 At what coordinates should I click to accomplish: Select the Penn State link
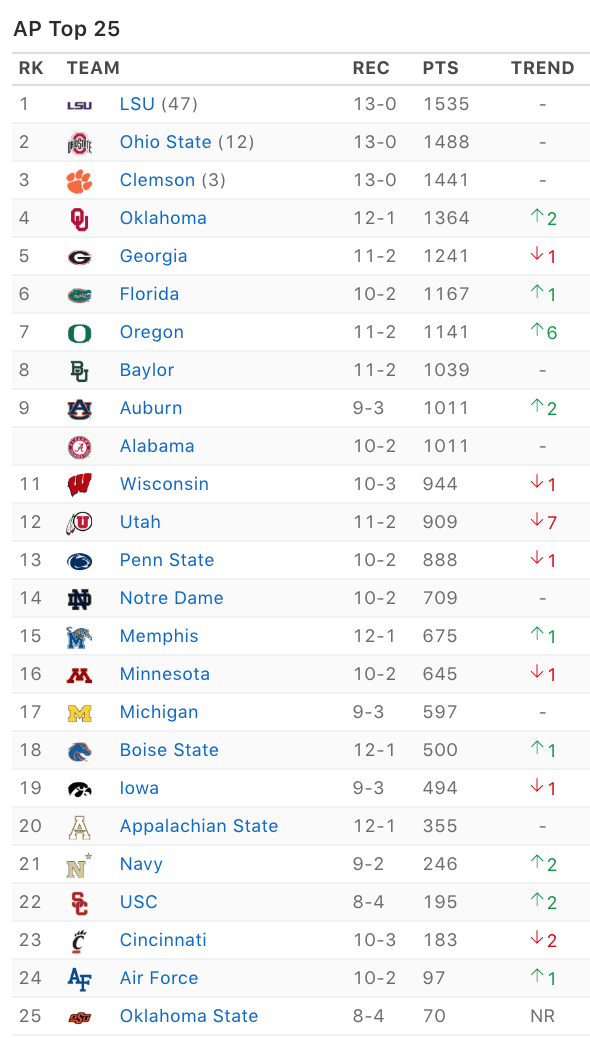(x=167, y=560)
